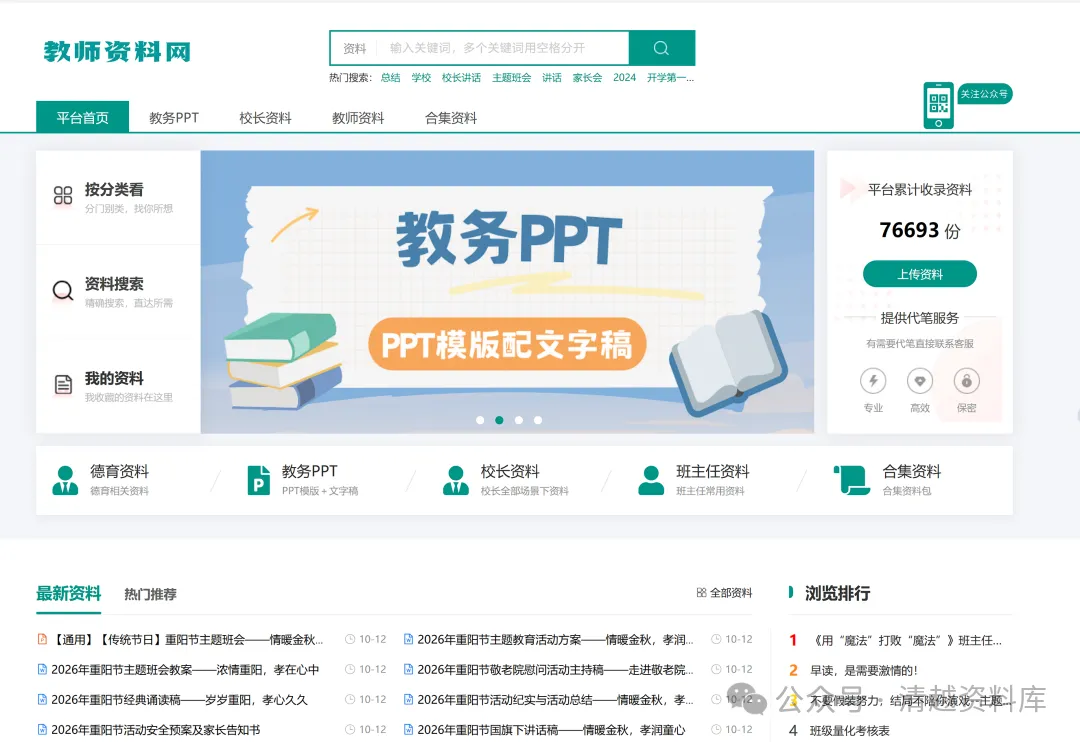Open the 教师资料 navigation tab

point(358,118)
